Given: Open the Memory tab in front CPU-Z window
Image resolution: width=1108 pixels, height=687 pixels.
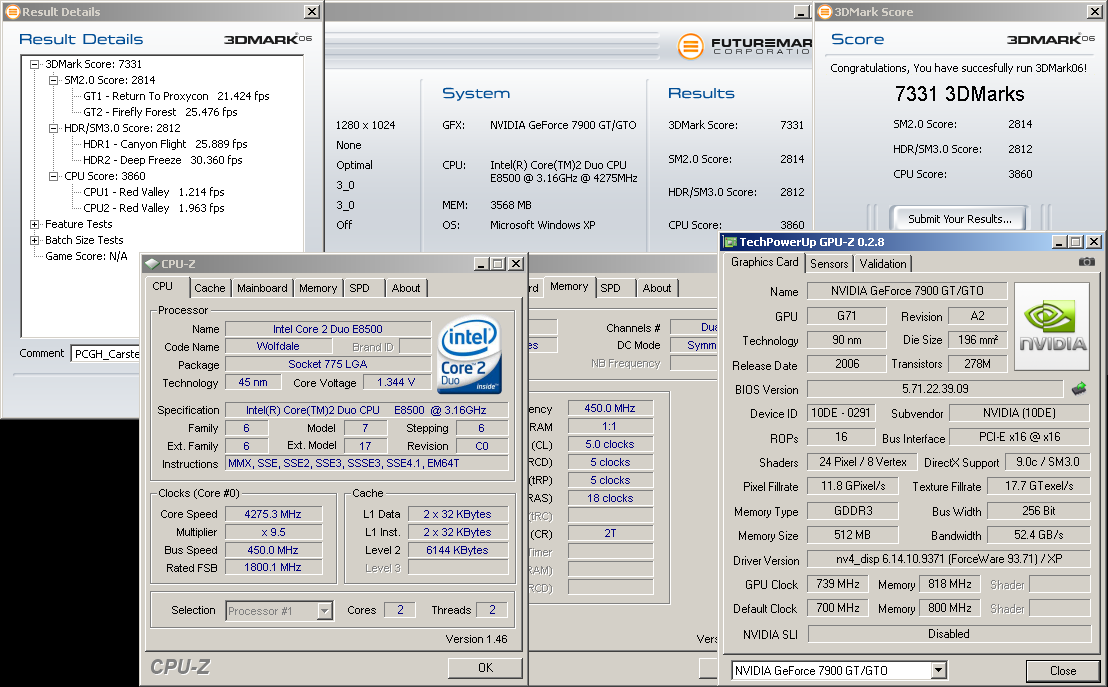Looking at the screenshot, I should point(318,288).
